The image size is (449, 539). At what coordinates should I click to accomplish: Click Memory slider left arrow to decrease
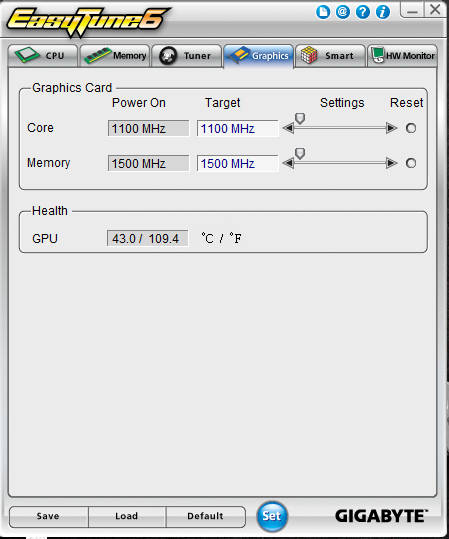click(288, 163)
